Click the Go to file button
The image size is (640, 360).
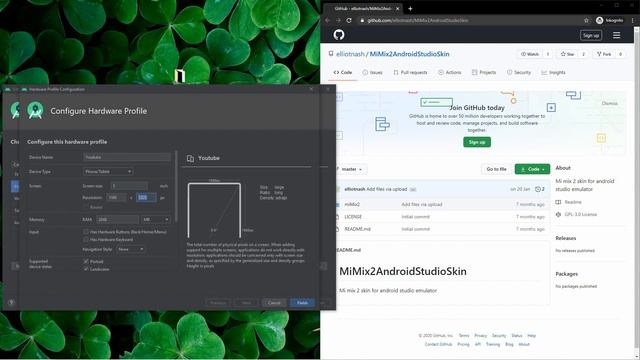point(496,169)
